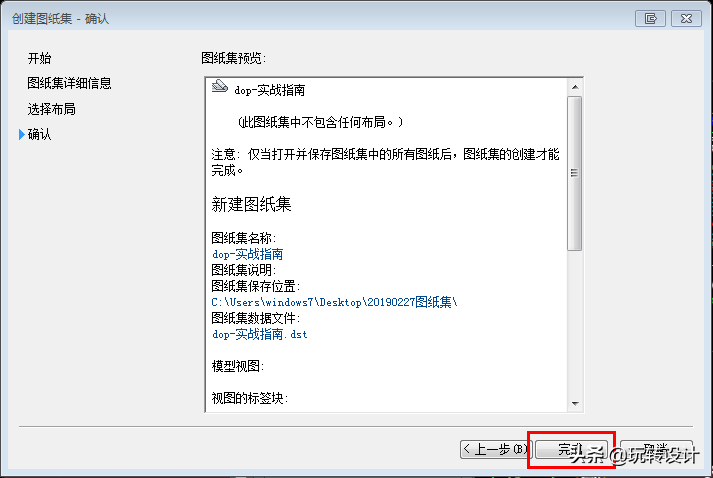Close the 创建图纸集 dialog window
The image size is (713, 478).
(686, 19)
